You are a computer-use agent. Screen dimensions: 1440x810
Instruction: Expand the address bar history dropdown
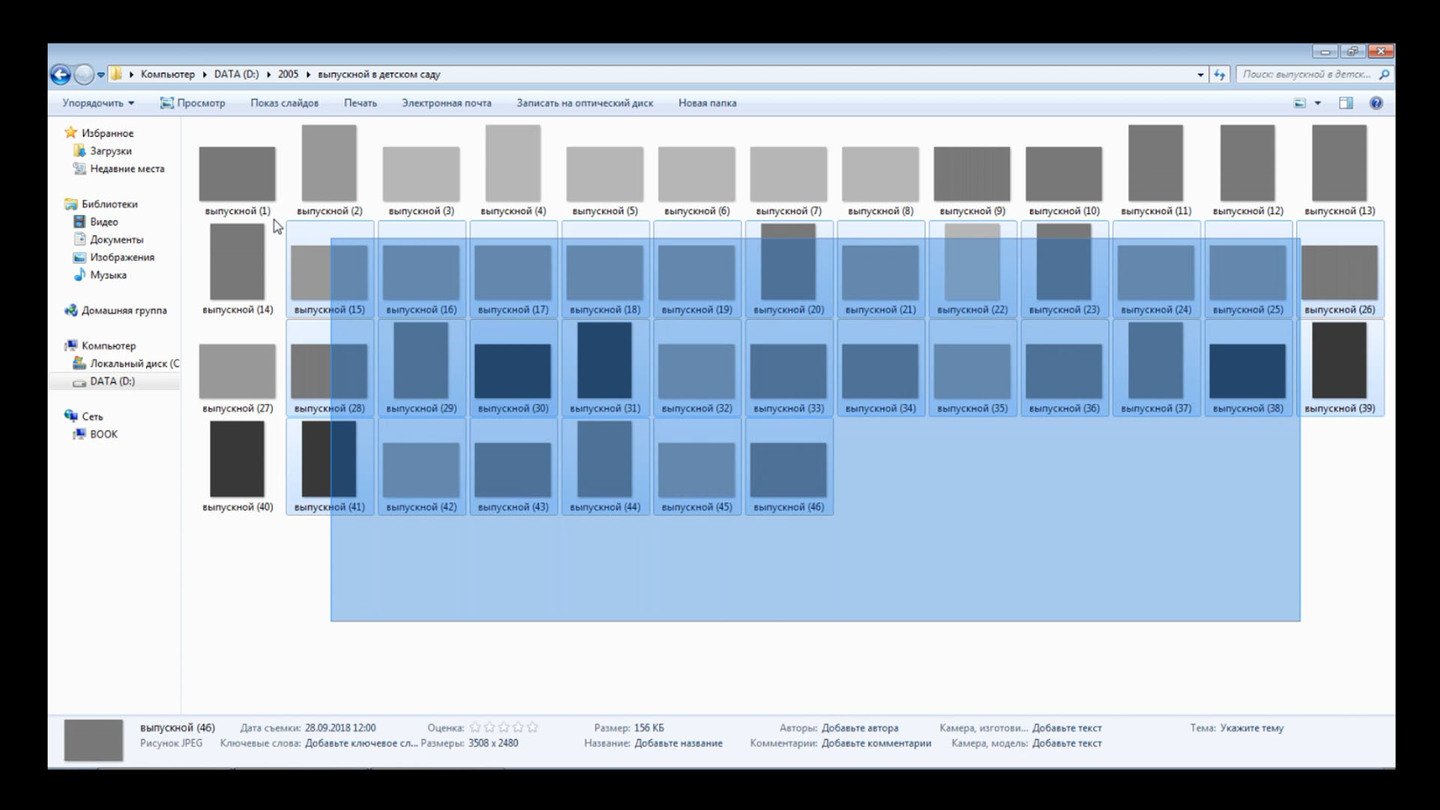(x=1201, y=75)
